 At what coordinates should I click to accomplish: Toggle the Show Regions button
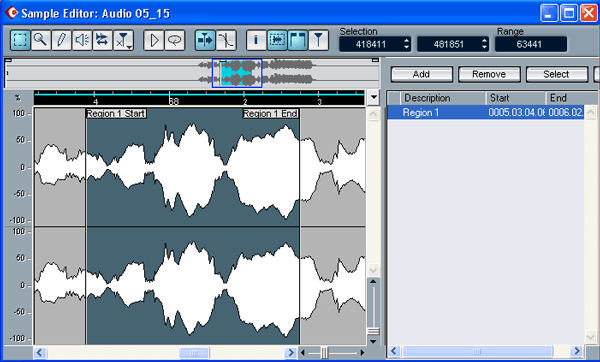[298, 40]
